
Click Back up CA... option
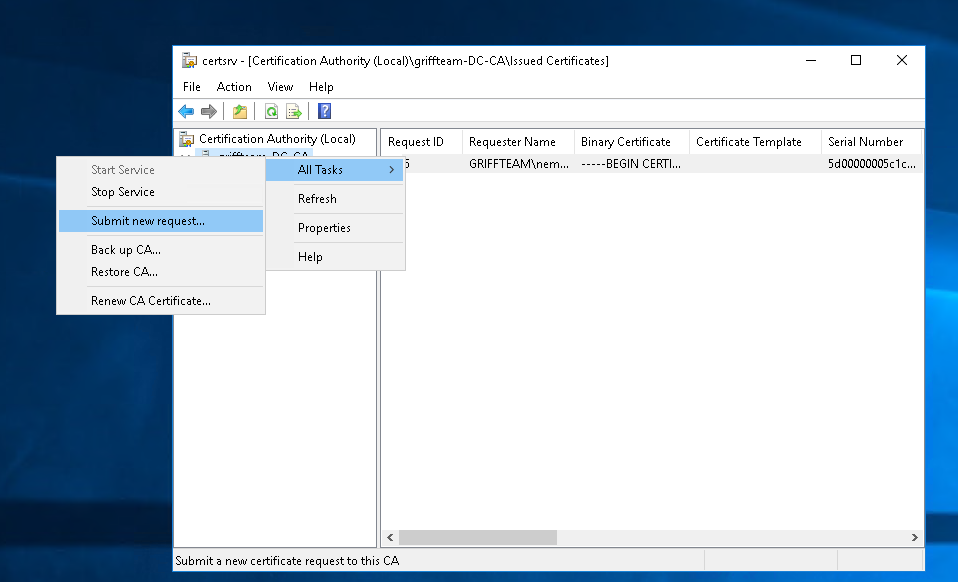[126, 250]
